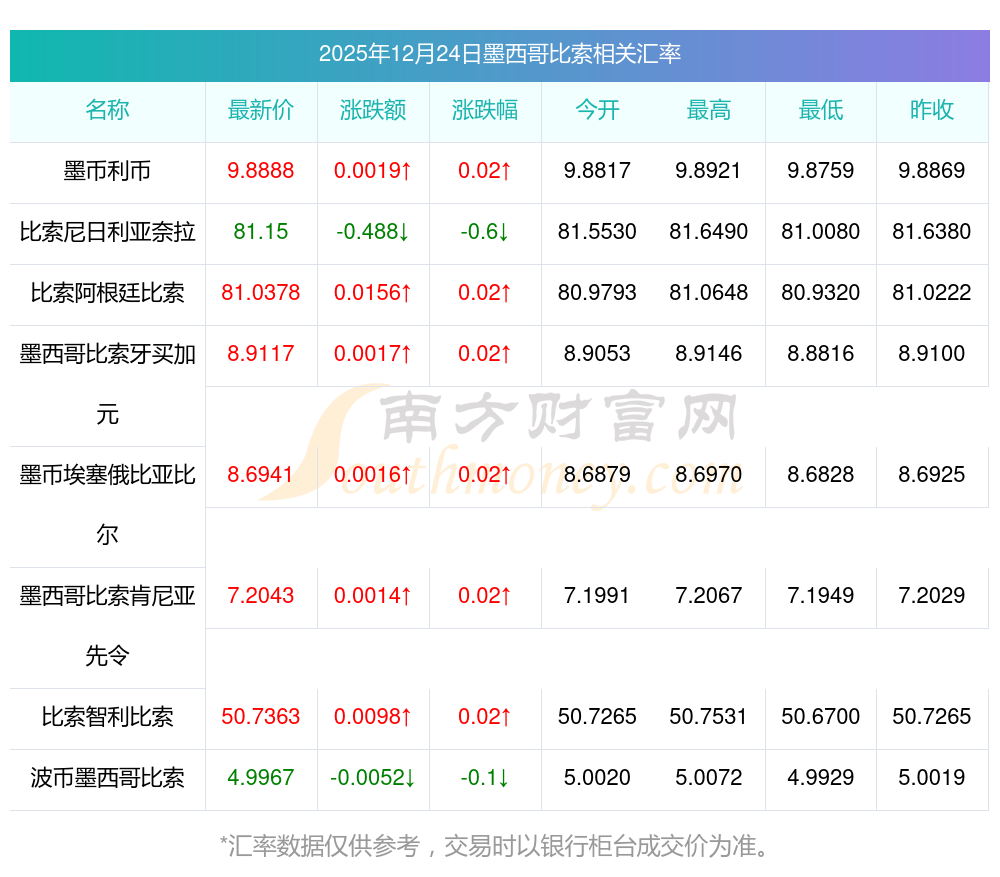The image size is (1000, 877).
Task: Select the green latest price 81.15
Action: click(261, 232)
